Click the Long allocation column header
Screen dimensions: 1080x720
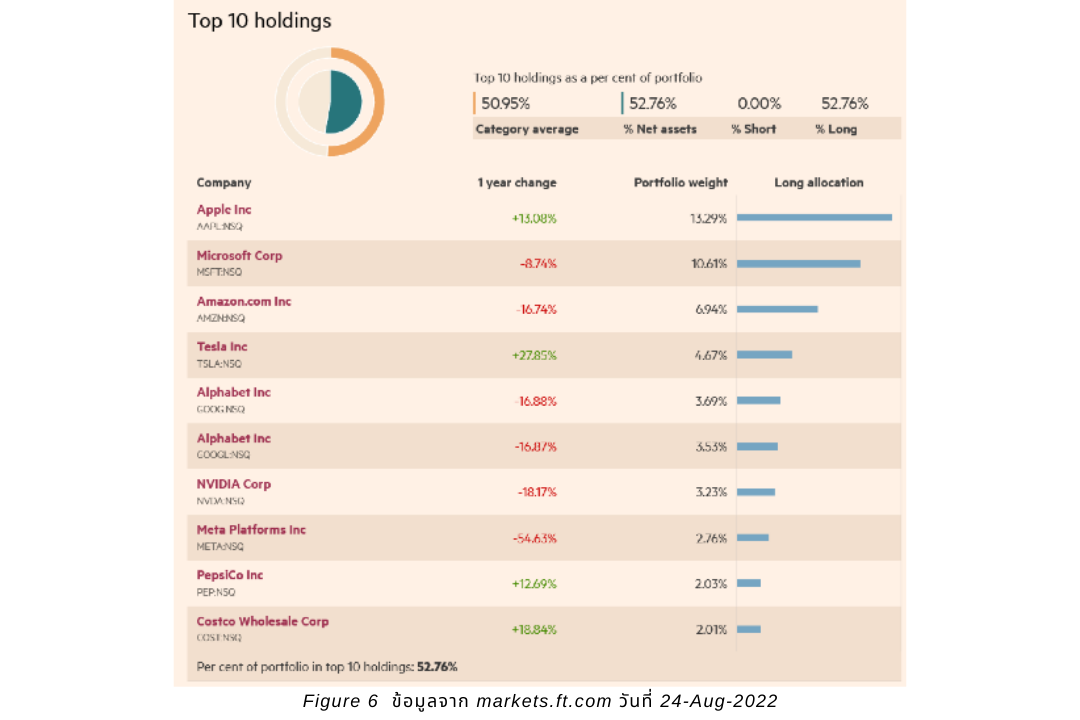pos(819,183)
